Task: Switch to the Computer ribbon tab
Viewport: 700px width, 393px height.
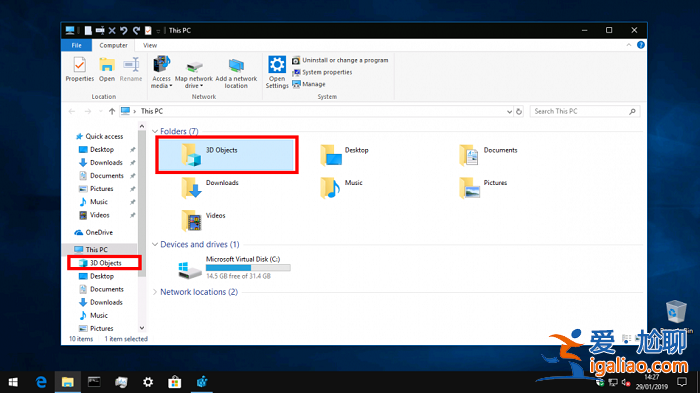Action: pos(113,45)
